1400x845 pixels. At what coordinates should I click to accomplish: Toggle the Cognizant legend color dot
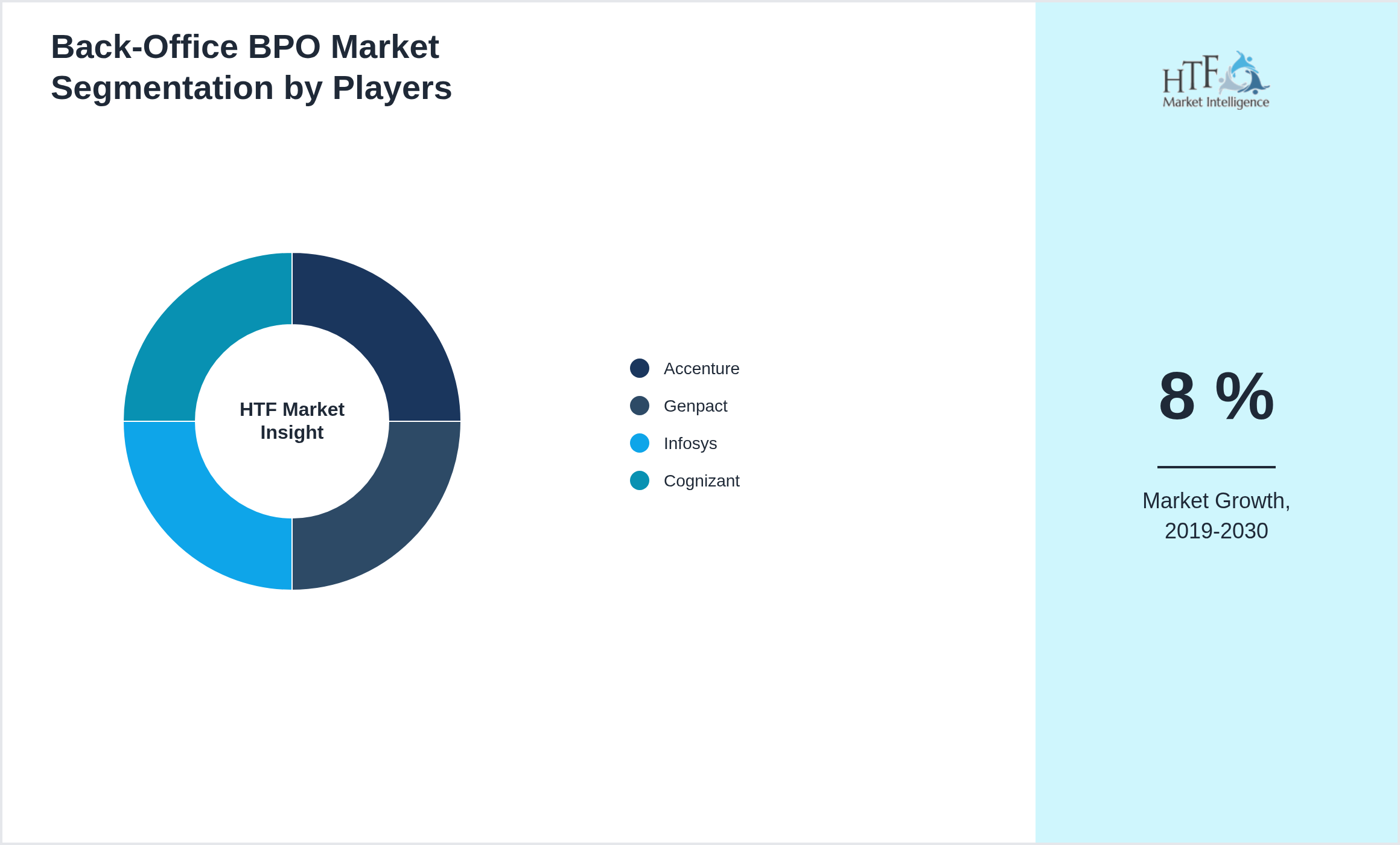tap(640, 480)
